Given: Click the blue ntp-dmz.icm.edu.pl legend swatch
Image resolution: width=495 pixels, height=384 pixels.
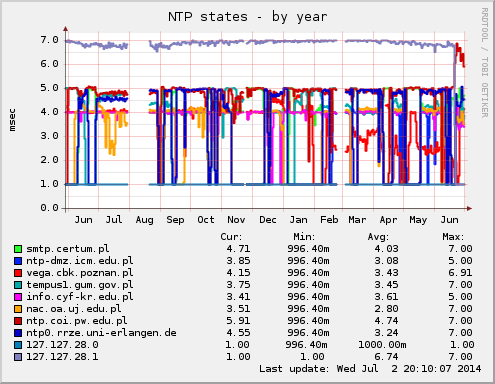Looking at the screenshot, I should 18,261.
